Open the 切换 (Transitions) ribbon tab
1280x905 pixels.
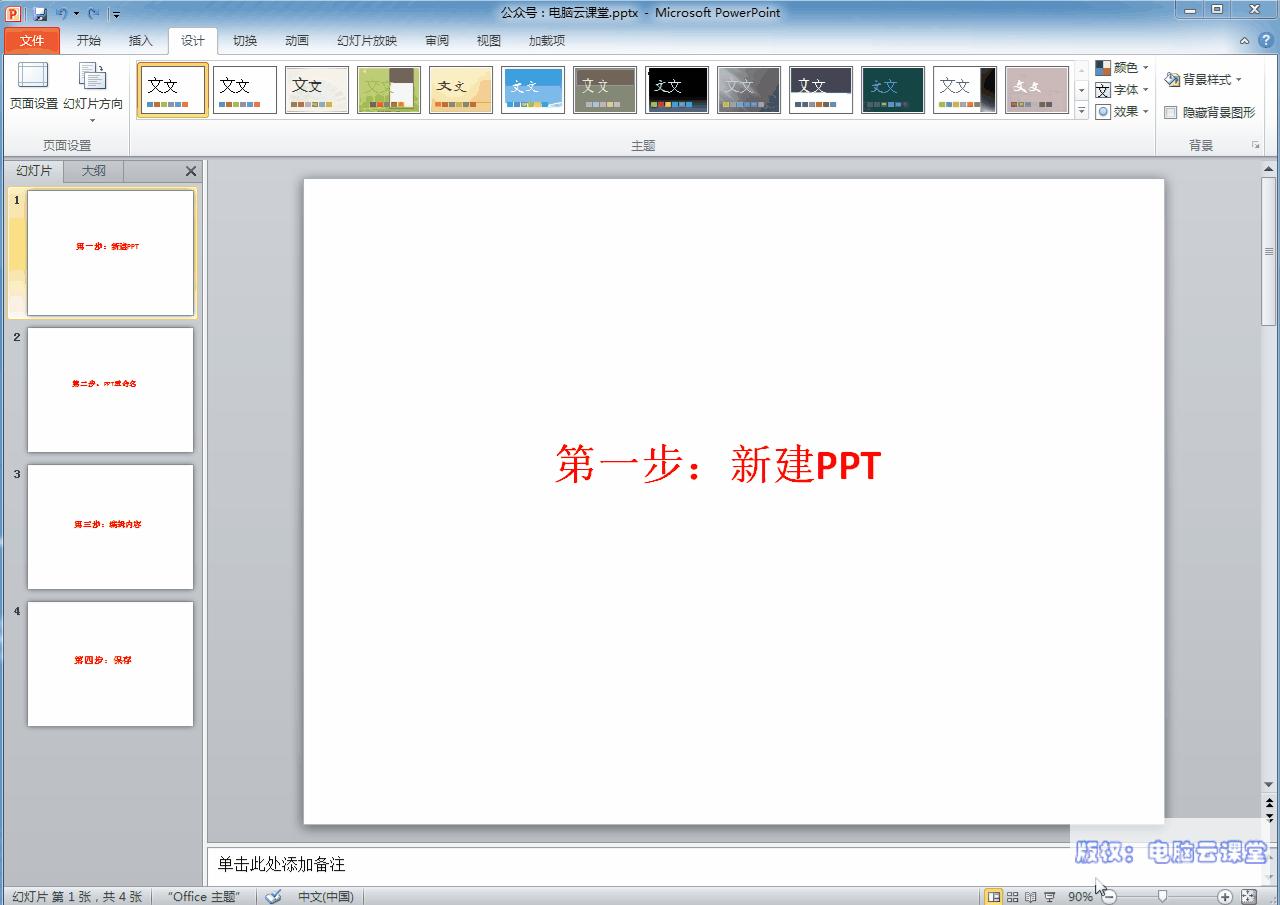pyautogui.click(x=244, y=41)
